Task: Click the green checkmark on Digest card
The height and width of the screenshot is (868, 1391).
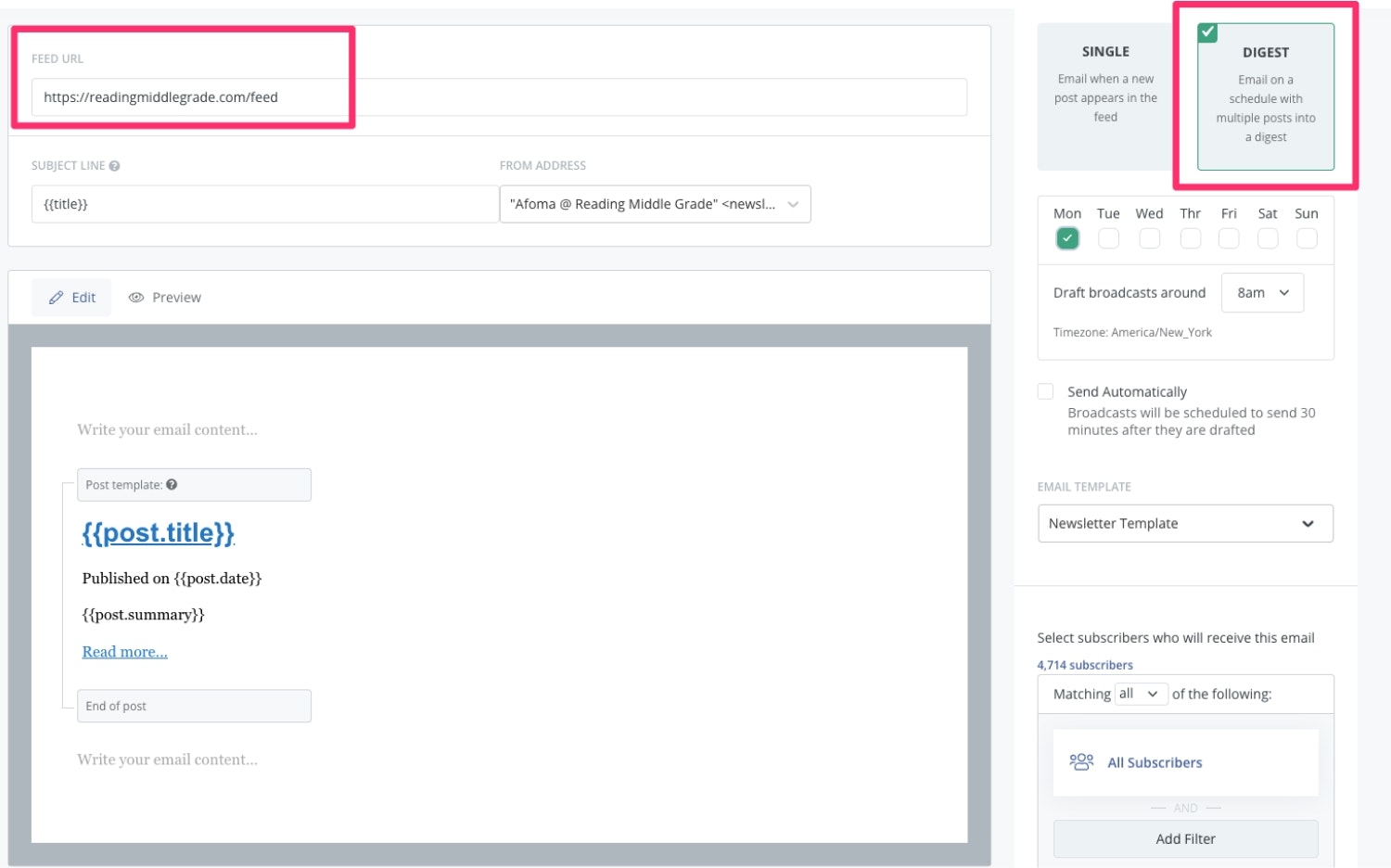Action: [1207, 32]
